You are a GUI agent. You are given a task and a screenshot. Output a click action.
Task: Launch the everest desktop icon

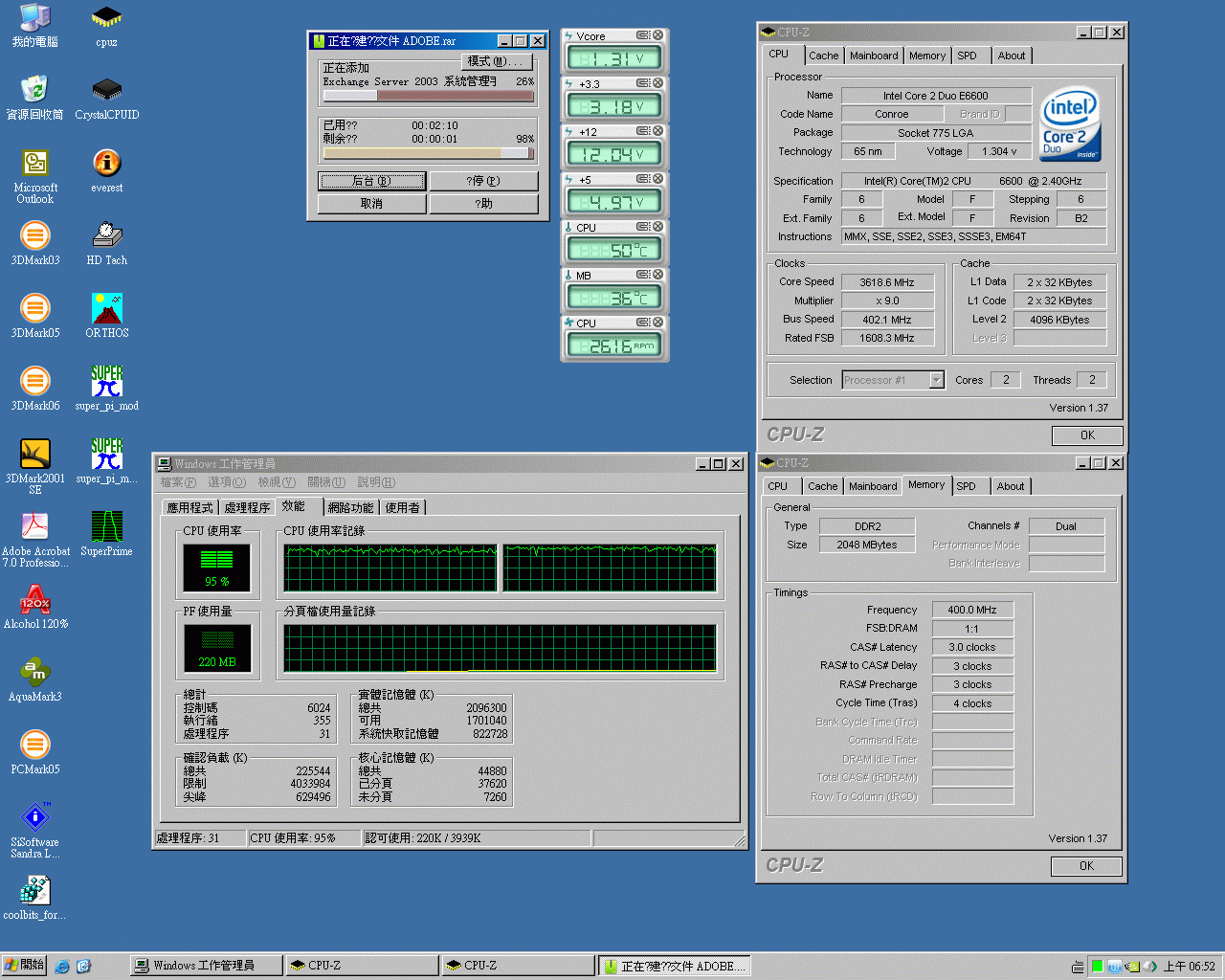(x=106, y=165)
